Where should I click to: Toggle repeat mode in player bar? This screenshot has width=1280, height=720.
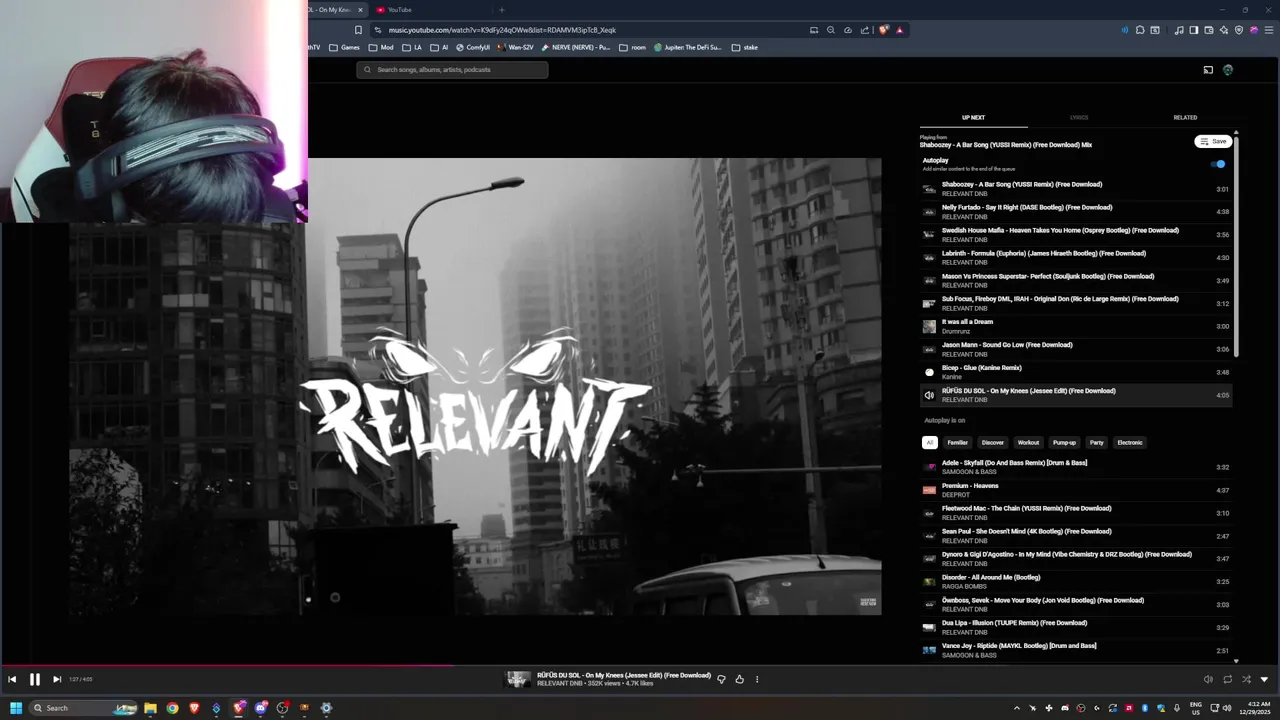coord(1227,679)
